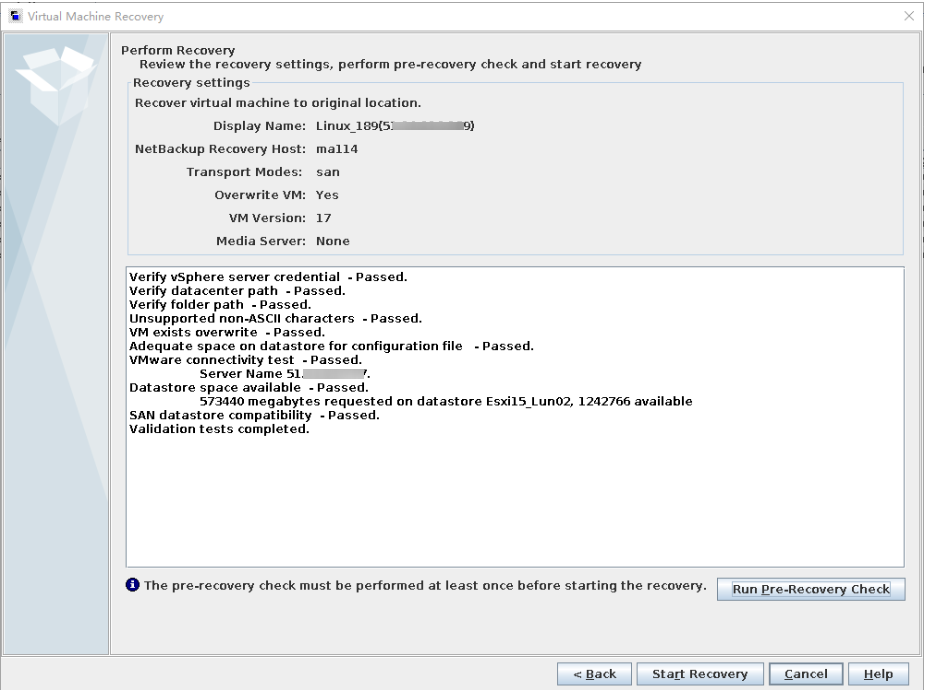Click the 'Validation tests completed' line
The image size is (925, 690).
(x=219, y=430)
